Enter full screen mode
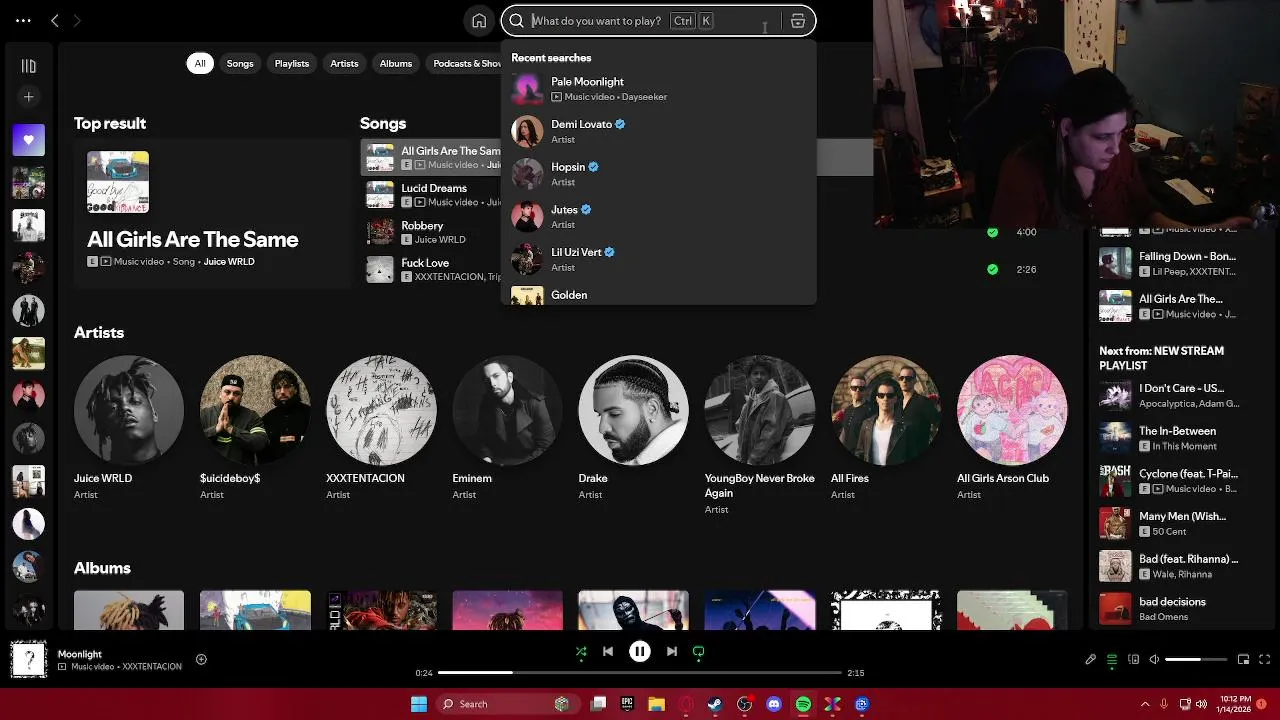 pyautogui.click(x=1265, y=660)
